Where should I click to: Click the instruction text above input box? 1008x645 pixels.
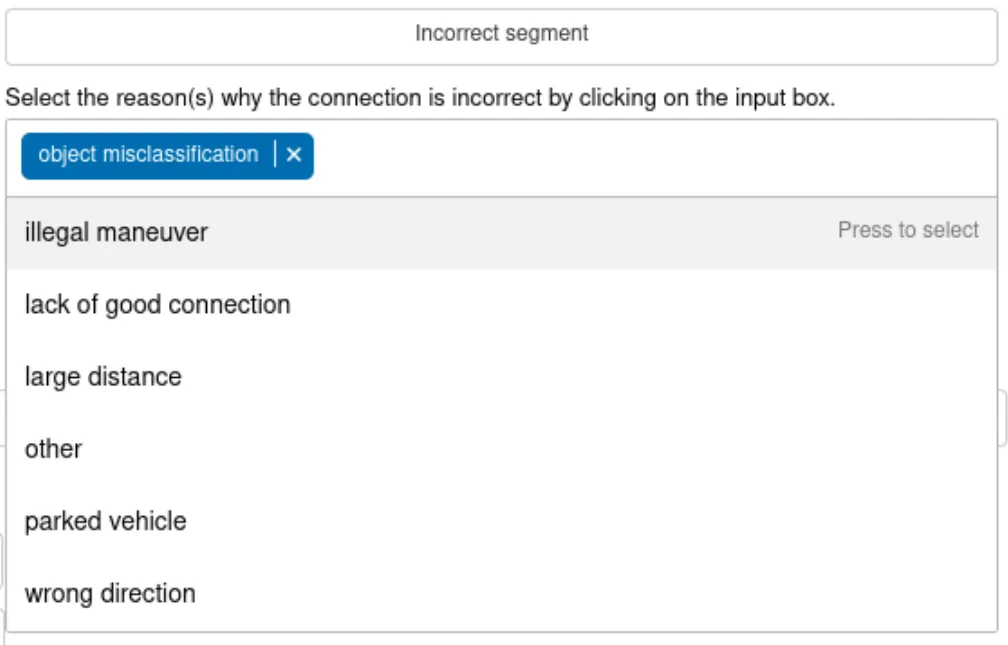click(420, 99)
